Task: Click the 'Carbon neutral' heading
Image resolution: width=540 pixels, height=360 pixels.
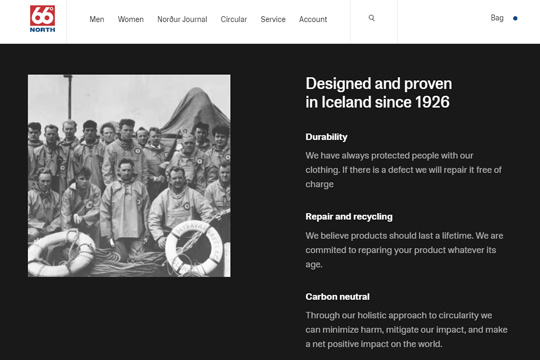Action: tap(337, 297)
